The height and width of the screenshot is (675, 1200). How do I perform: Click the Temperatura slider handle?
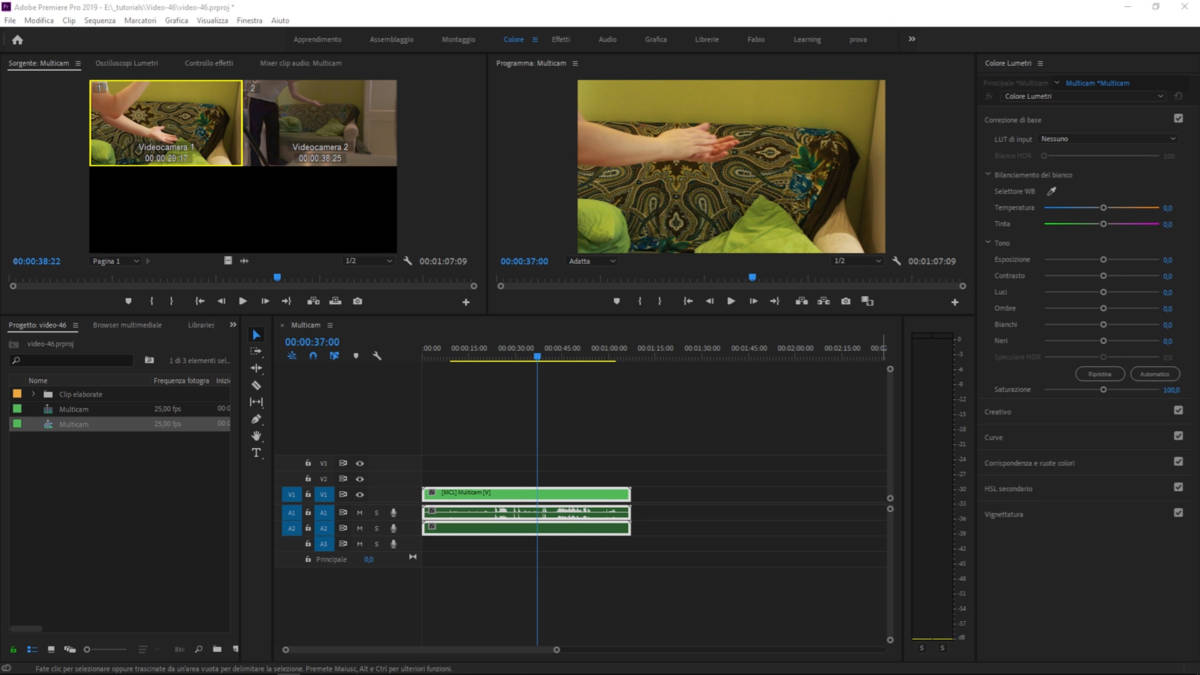tap(1103, 208)
